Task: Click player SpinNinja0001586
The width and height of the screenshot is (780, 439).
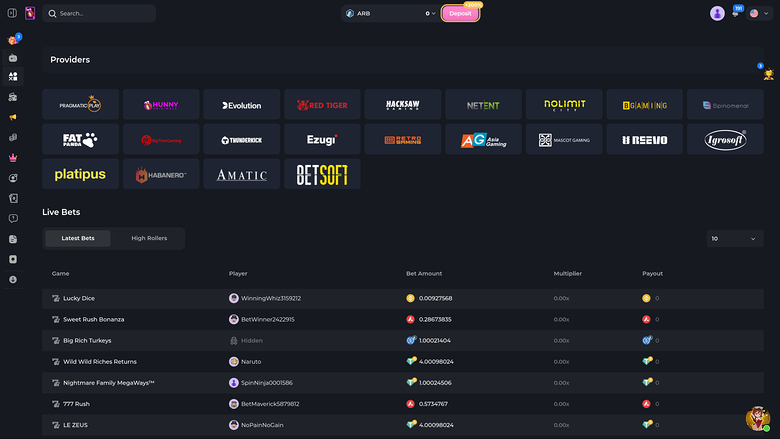Action: coord(267,383)
